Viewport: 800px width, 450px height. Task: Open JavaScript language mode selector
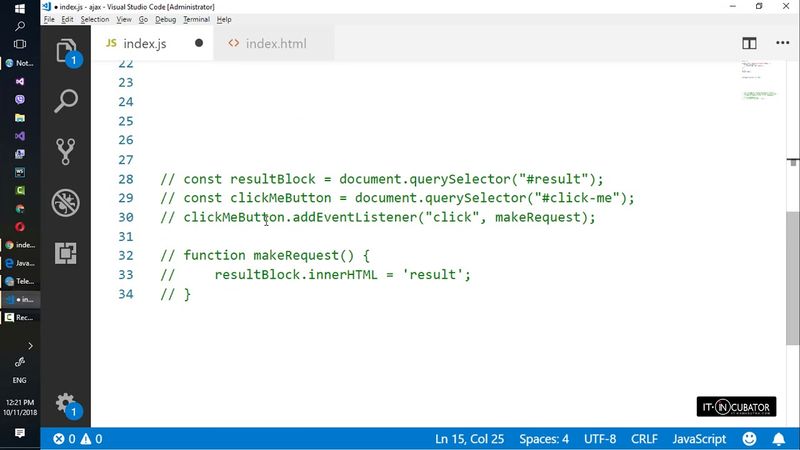click(698, 439)
